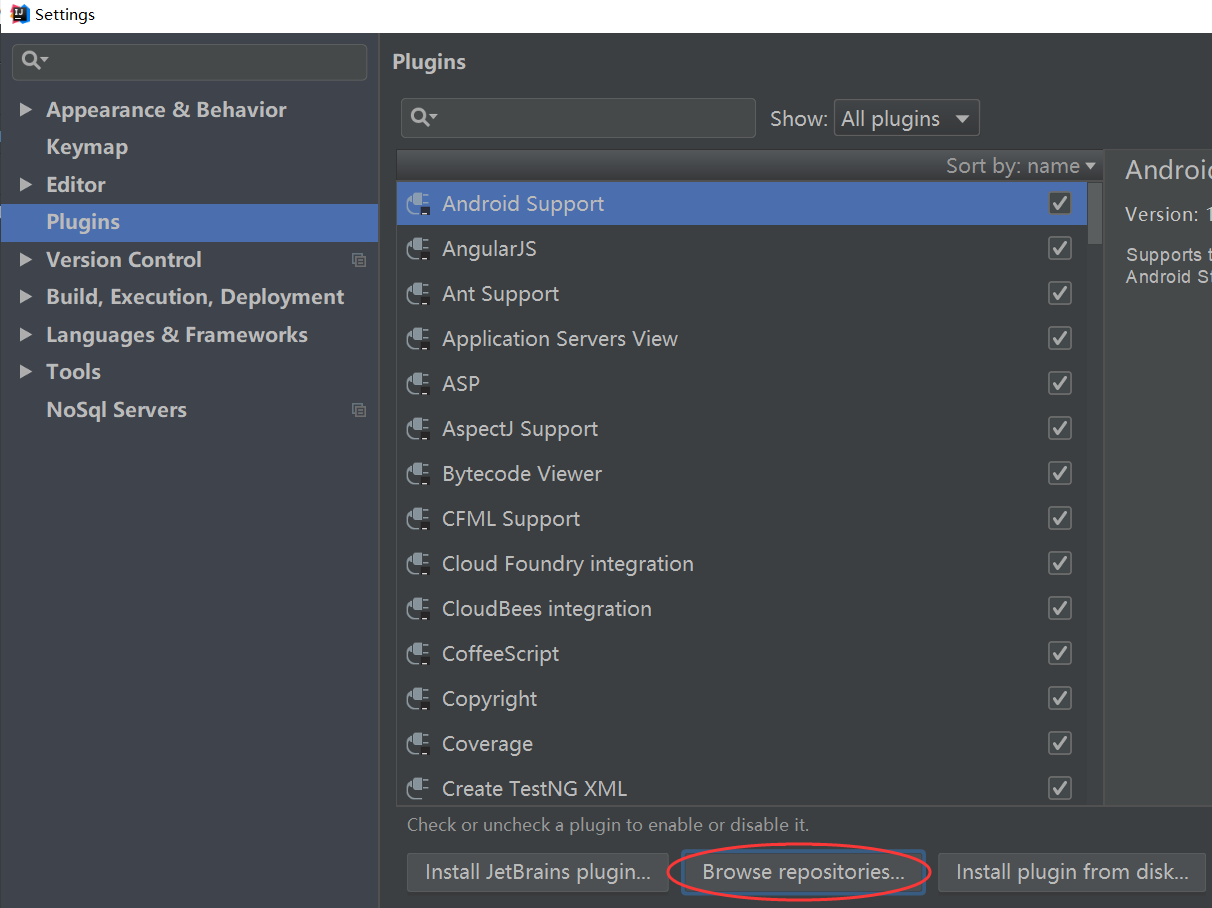Open the Show All plugins dropdown
The width and height of the screenshot is (1212, 908).
[x=906, y=118]
